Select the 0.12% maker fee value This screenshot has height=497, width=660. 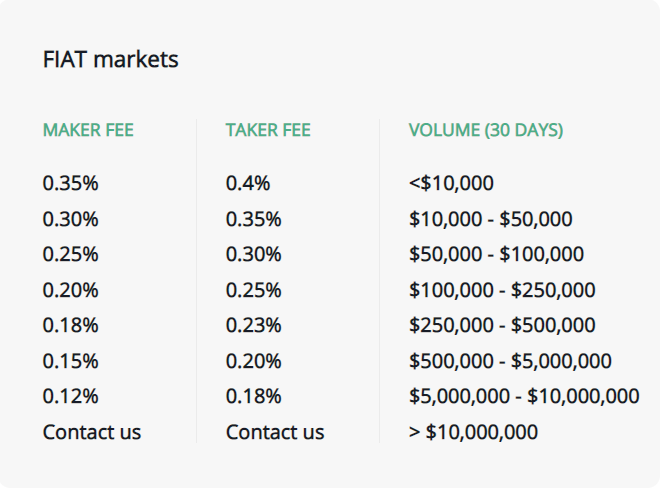pos(70,396)
